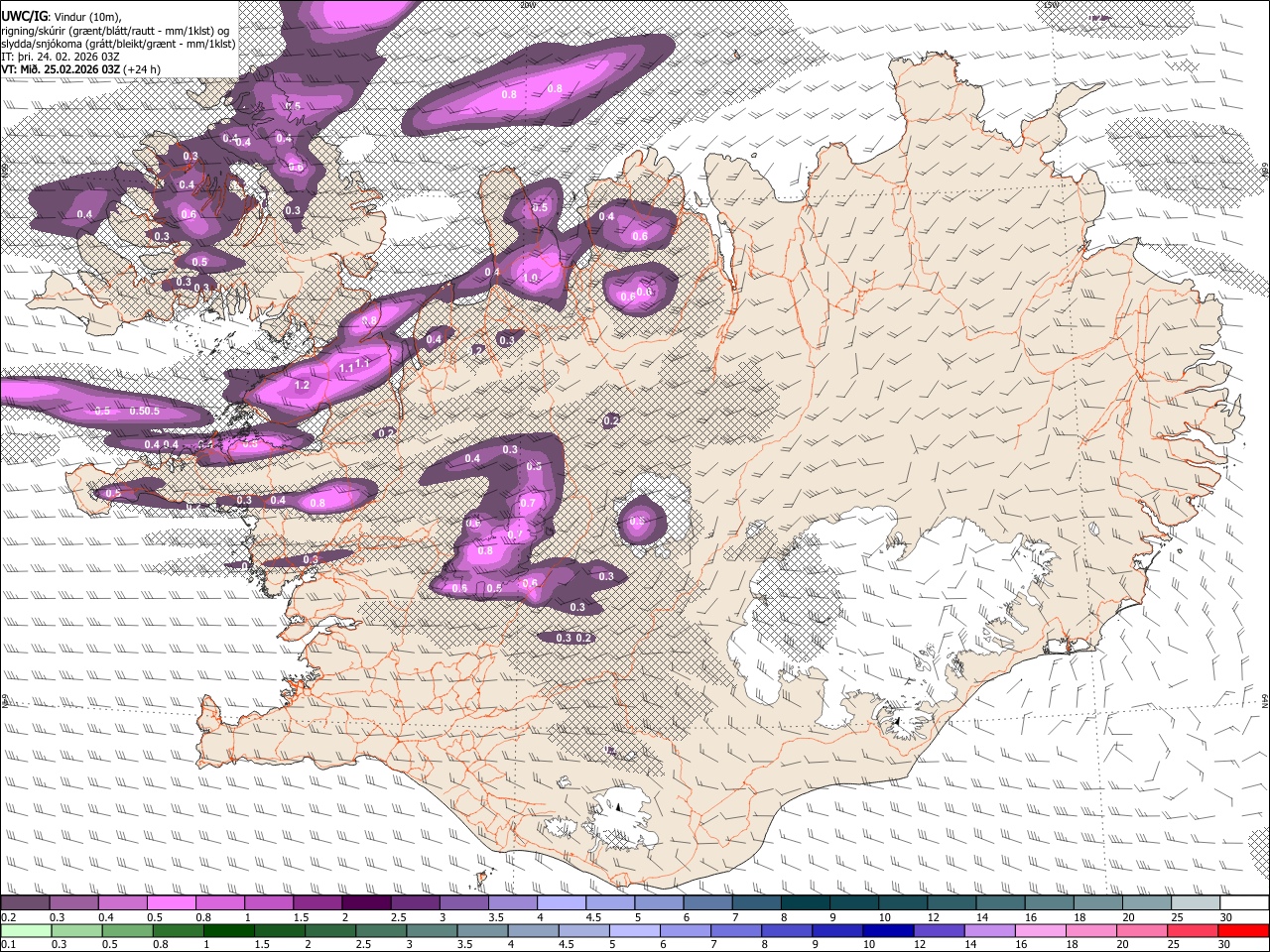1270x952 pixels.
Task: Click the 'rigning/skúrir' legend description line
Action: click(x=116, y=30)
